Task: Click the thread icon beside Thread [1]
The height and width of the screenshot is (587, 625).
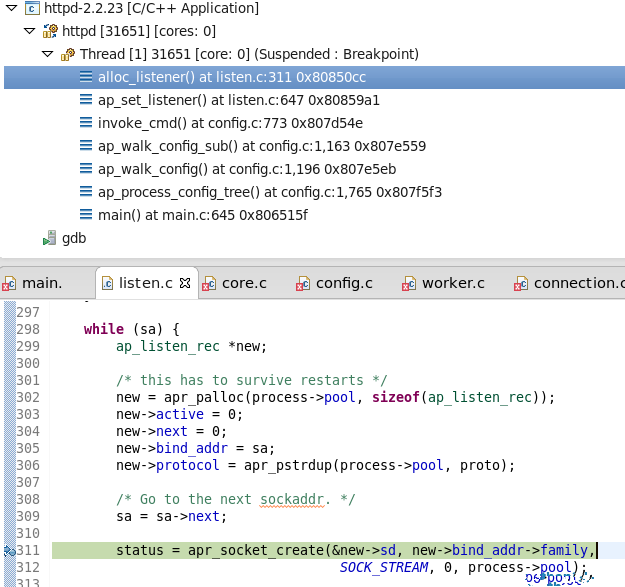Action: point(68,54)
